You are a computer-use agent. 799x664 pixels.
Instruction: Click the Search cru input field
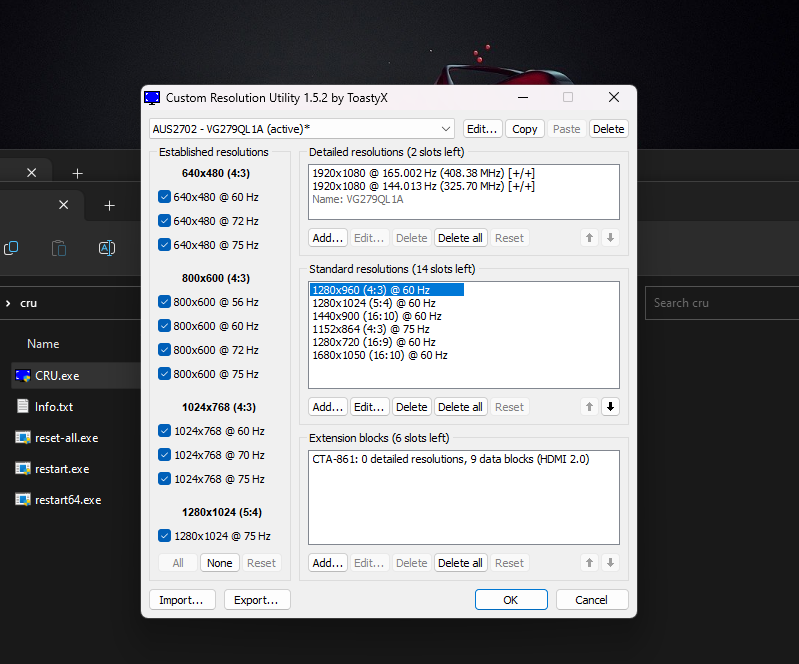[720, 303]
